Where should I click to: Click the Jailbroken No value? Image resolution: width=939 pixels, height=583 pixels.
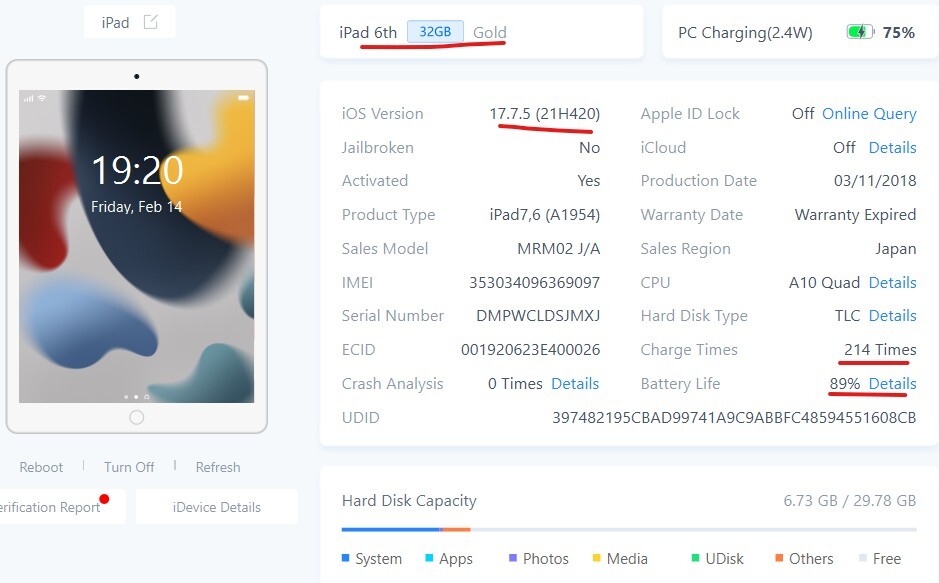(589, 147)
